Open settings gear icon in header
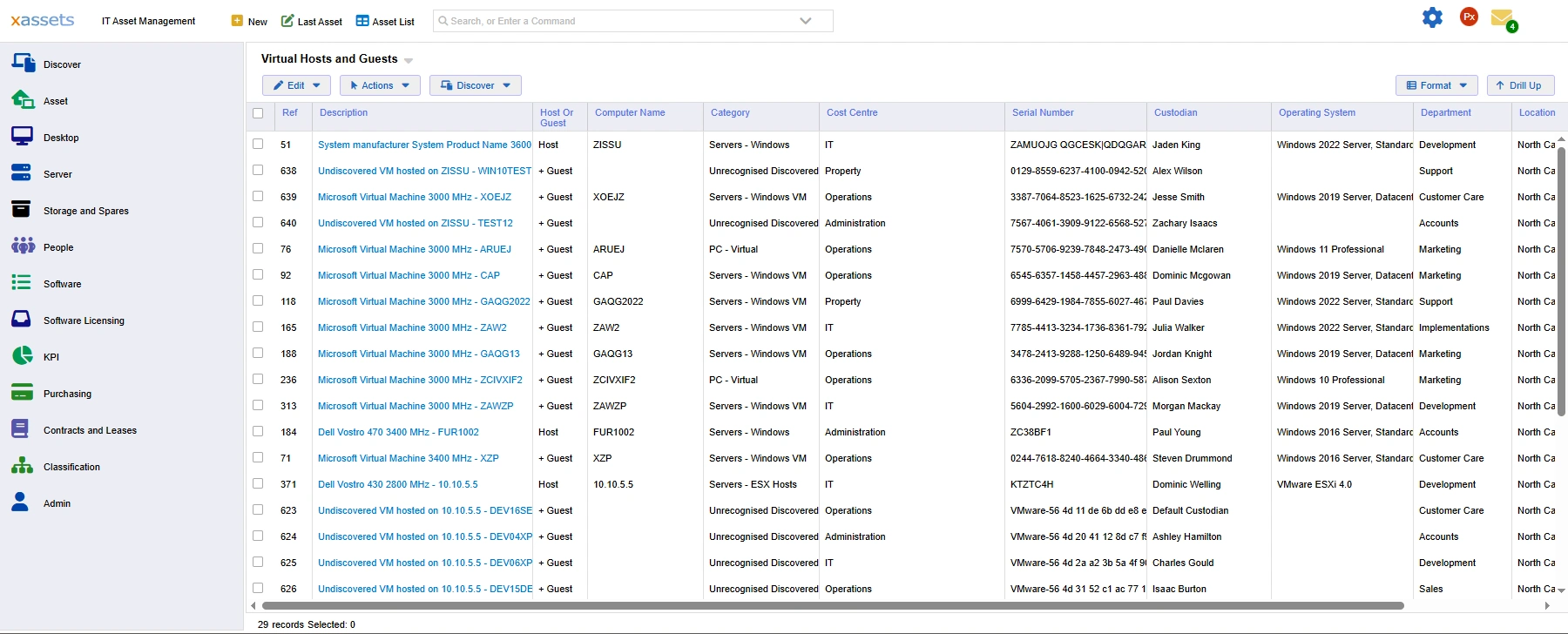This screenshot has height=634, width=1568. [1432, 17]
